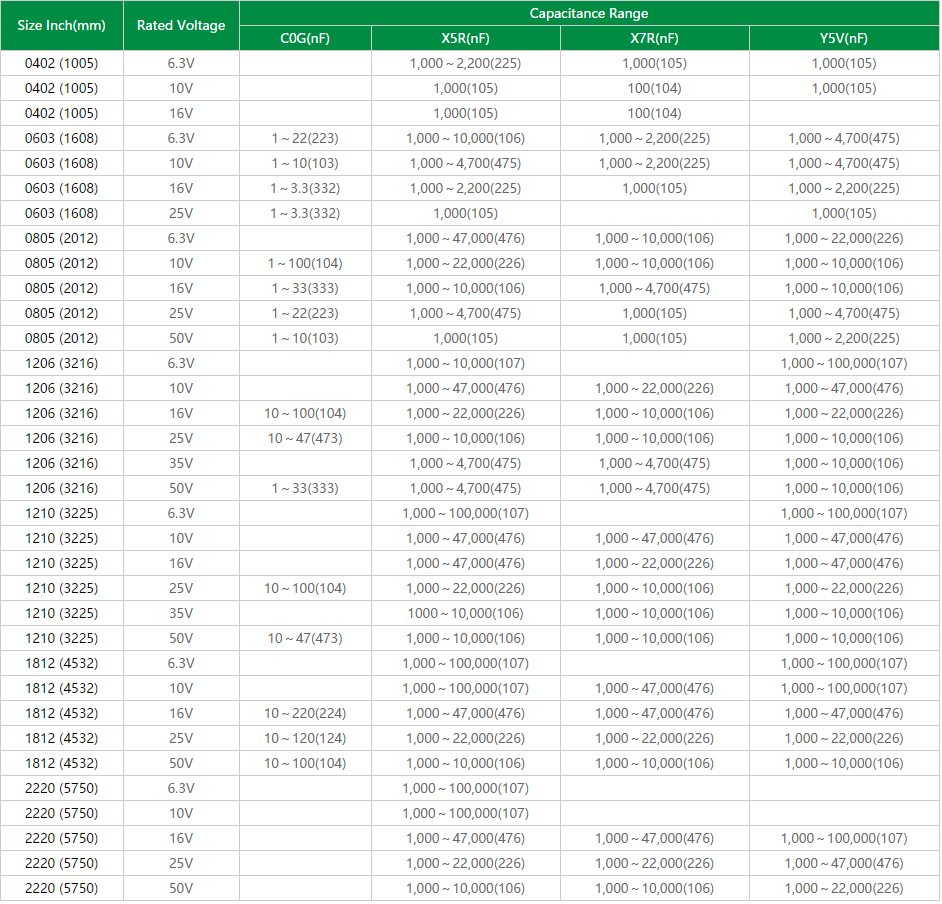Viewport: 942px width, 904px height.
Task: Click the Rated Voltage column header
Action: tap(181, 26)
